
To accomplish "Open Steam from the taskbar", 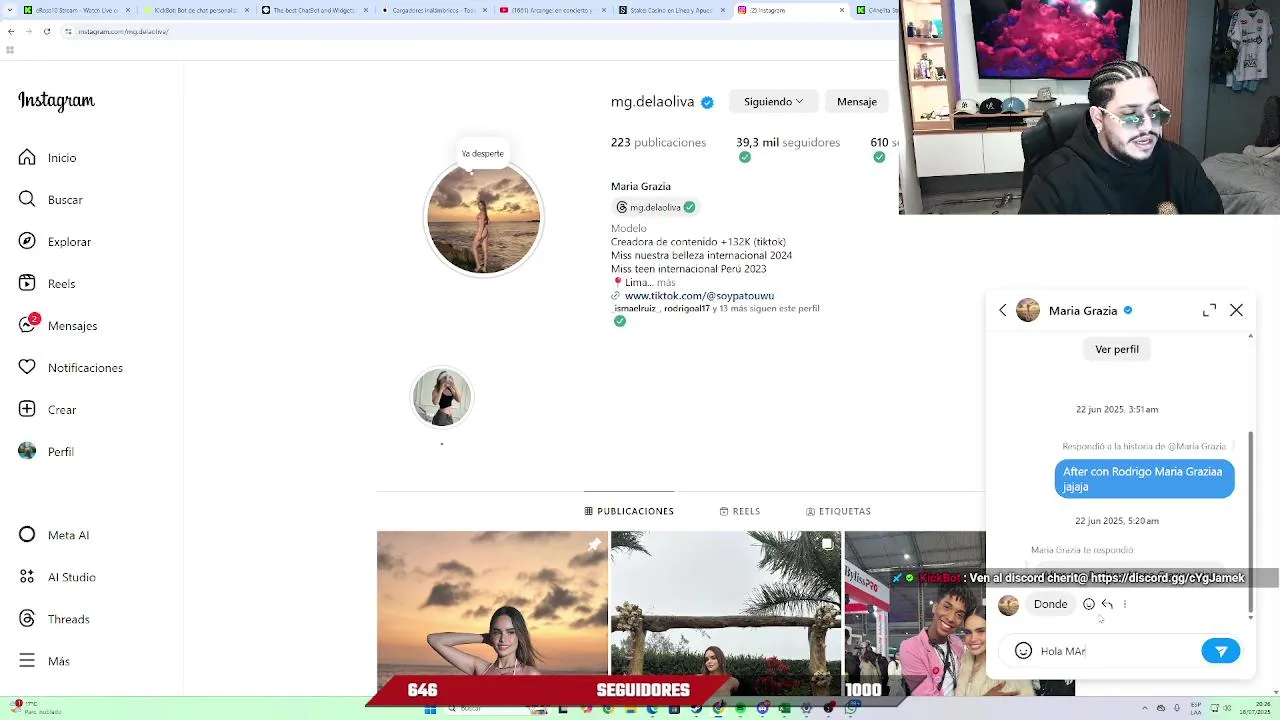I will pos(696,708).
